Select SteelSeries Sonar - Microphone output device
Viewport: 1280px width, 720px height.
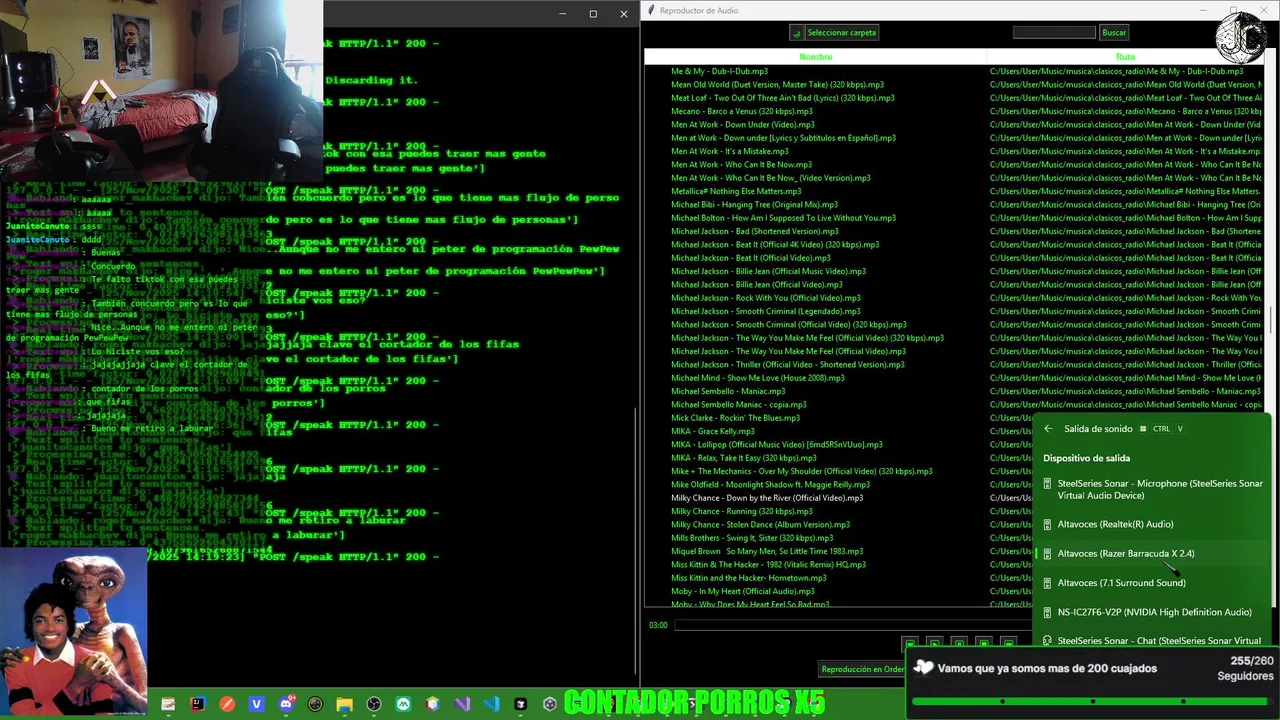1152,489
